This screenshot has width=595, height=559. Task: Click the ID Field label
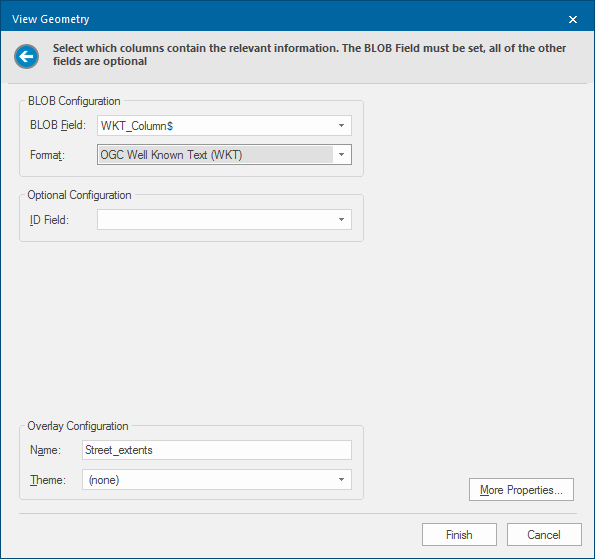click(49, 220)
